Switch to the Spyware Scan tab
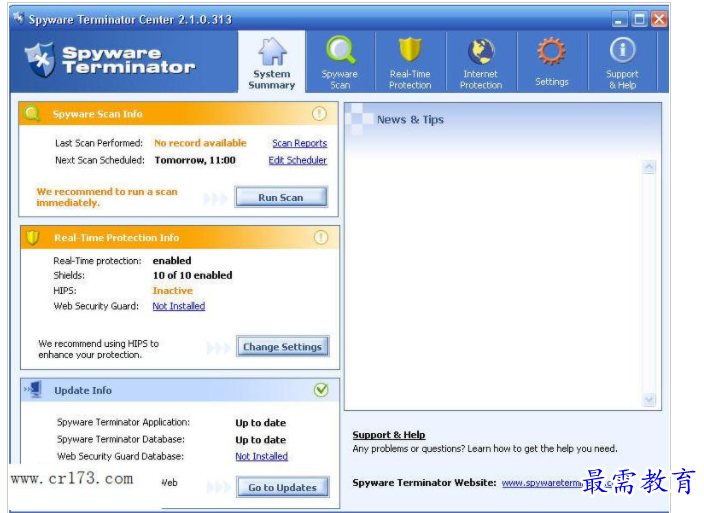Viewport: 704px width, 513px height. [340, 63]
